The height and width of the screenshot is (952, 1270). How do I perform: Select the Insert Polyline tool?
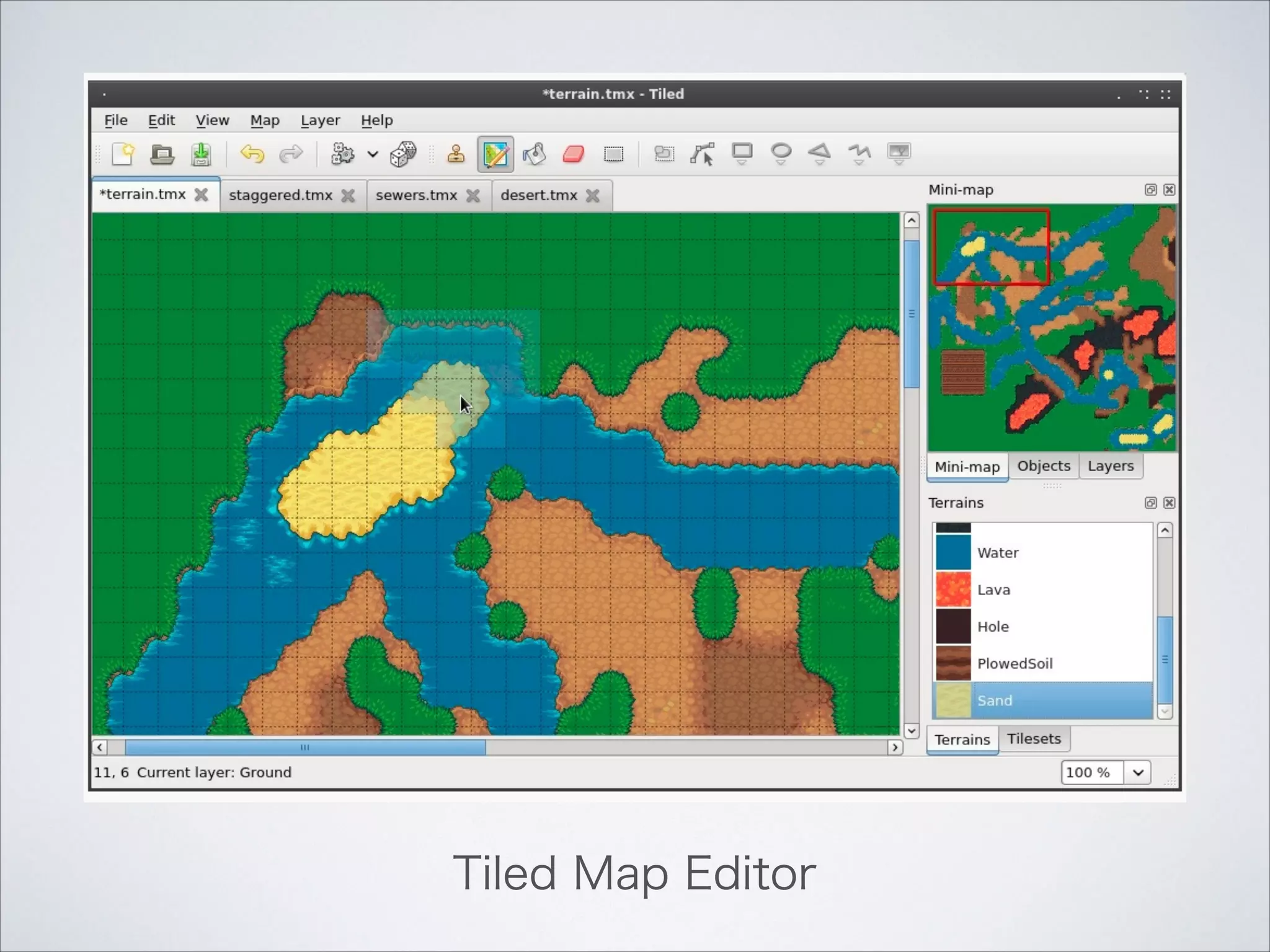859,154
